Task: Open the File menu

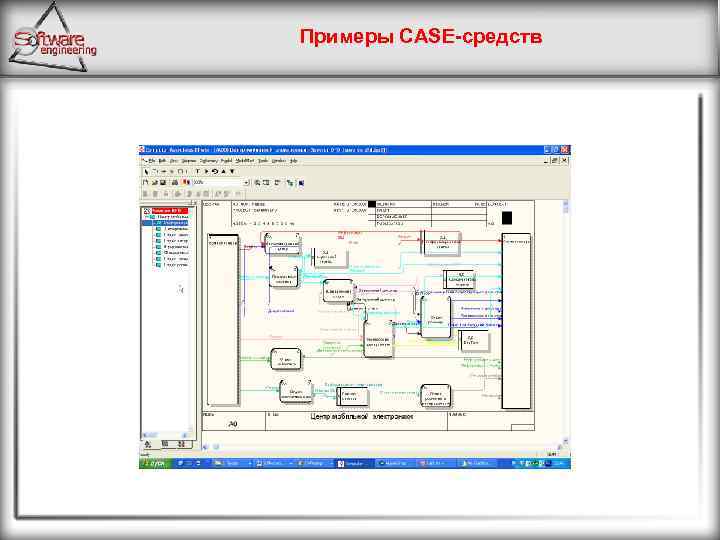Action: [152, 161]
